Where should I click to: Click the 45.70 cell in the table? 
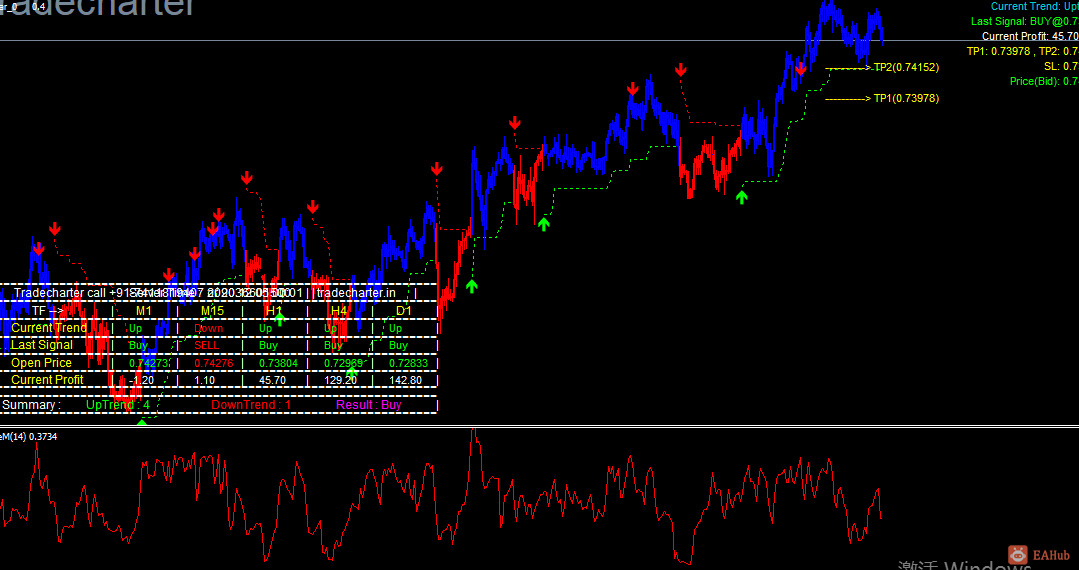coord(273,380)
